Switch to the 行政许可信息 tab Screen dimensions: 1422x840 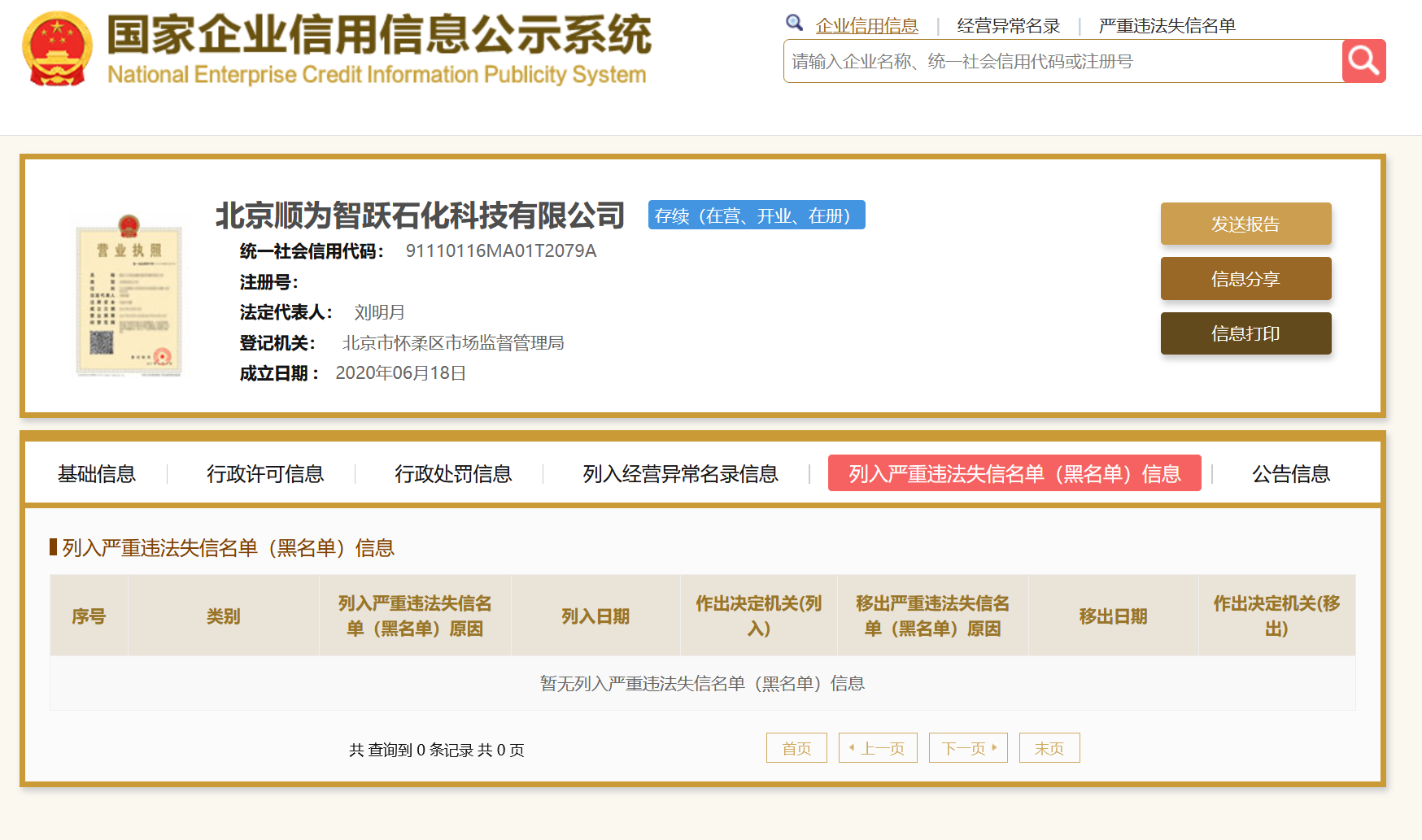[265, 474]
